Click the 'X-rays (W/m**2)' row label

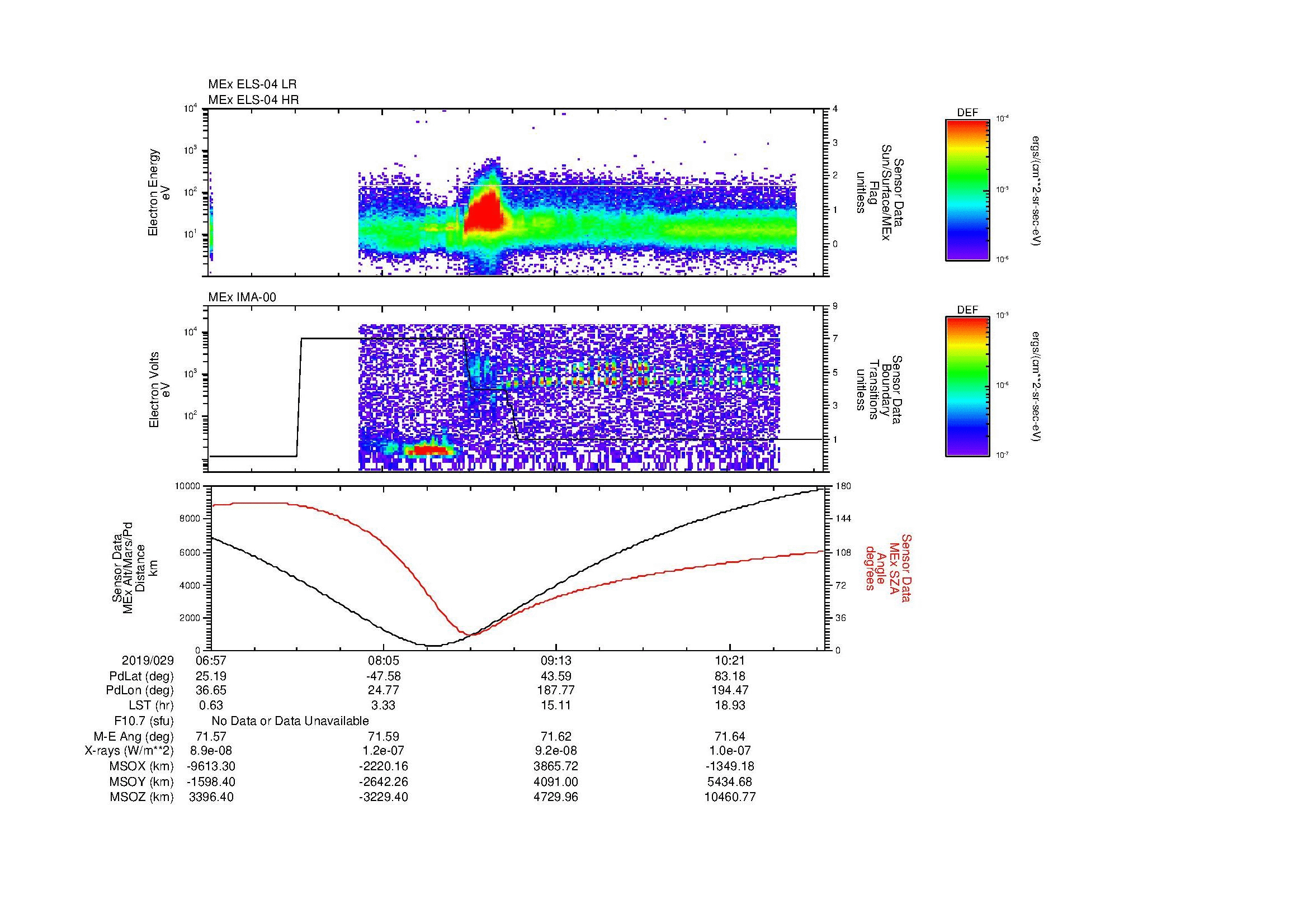(x=129, y=751)
